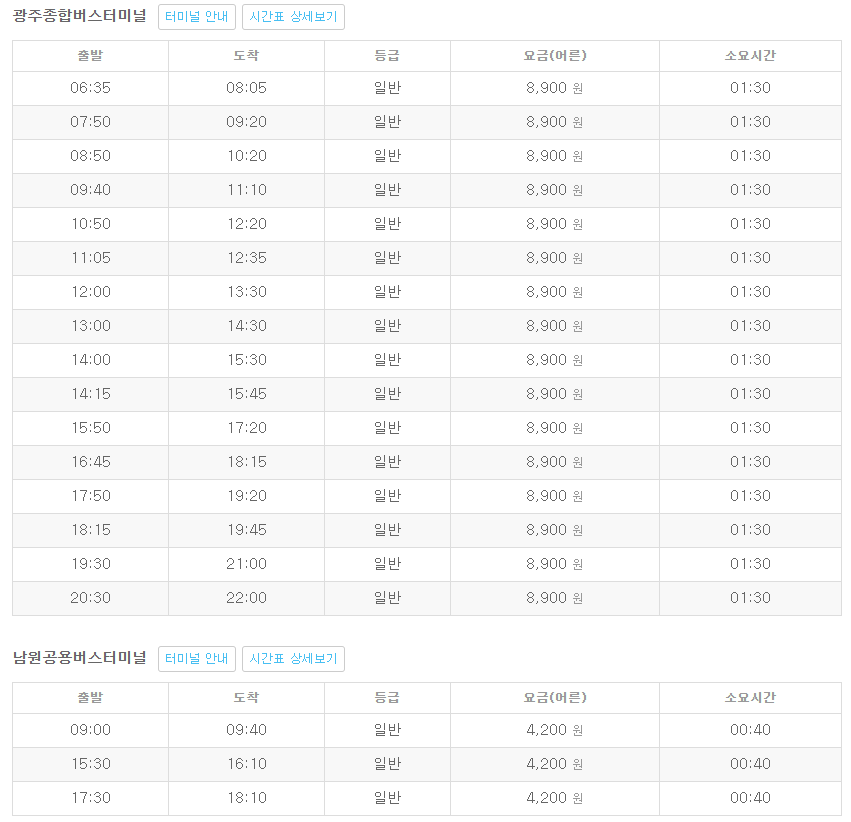Screen dimensions: 851x822
Task: Select the 14:15 departure time cell
Action: [x=91, y=394]
